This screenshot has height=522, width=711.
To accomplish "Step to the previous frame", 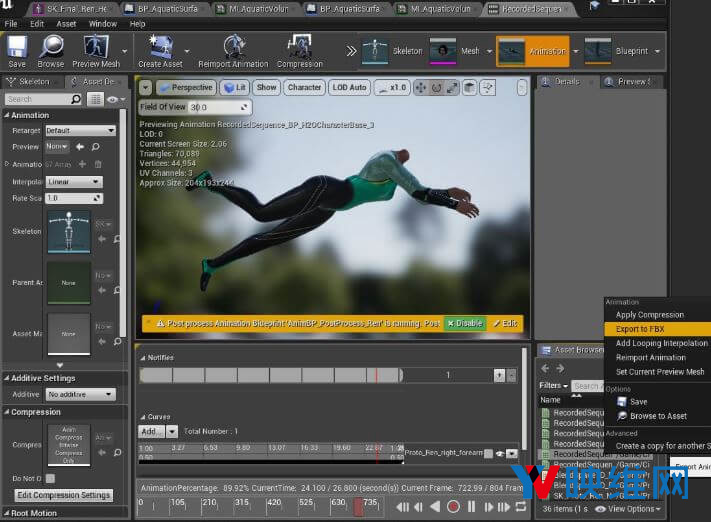I will coord(419,507).
